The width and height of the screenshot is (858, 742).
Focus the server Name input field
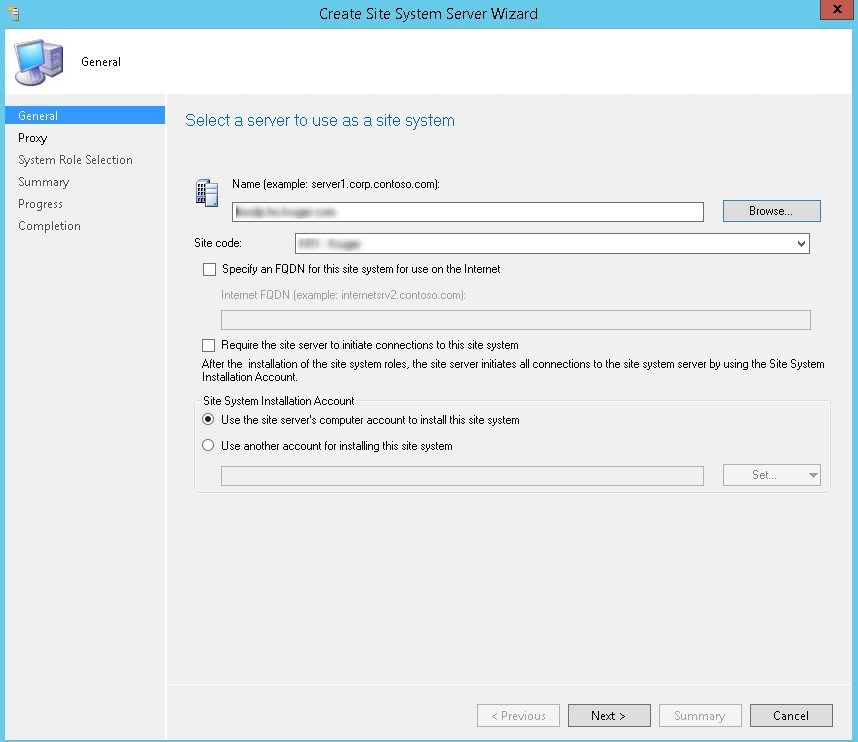pyautogui.click(x=468, y=212)
